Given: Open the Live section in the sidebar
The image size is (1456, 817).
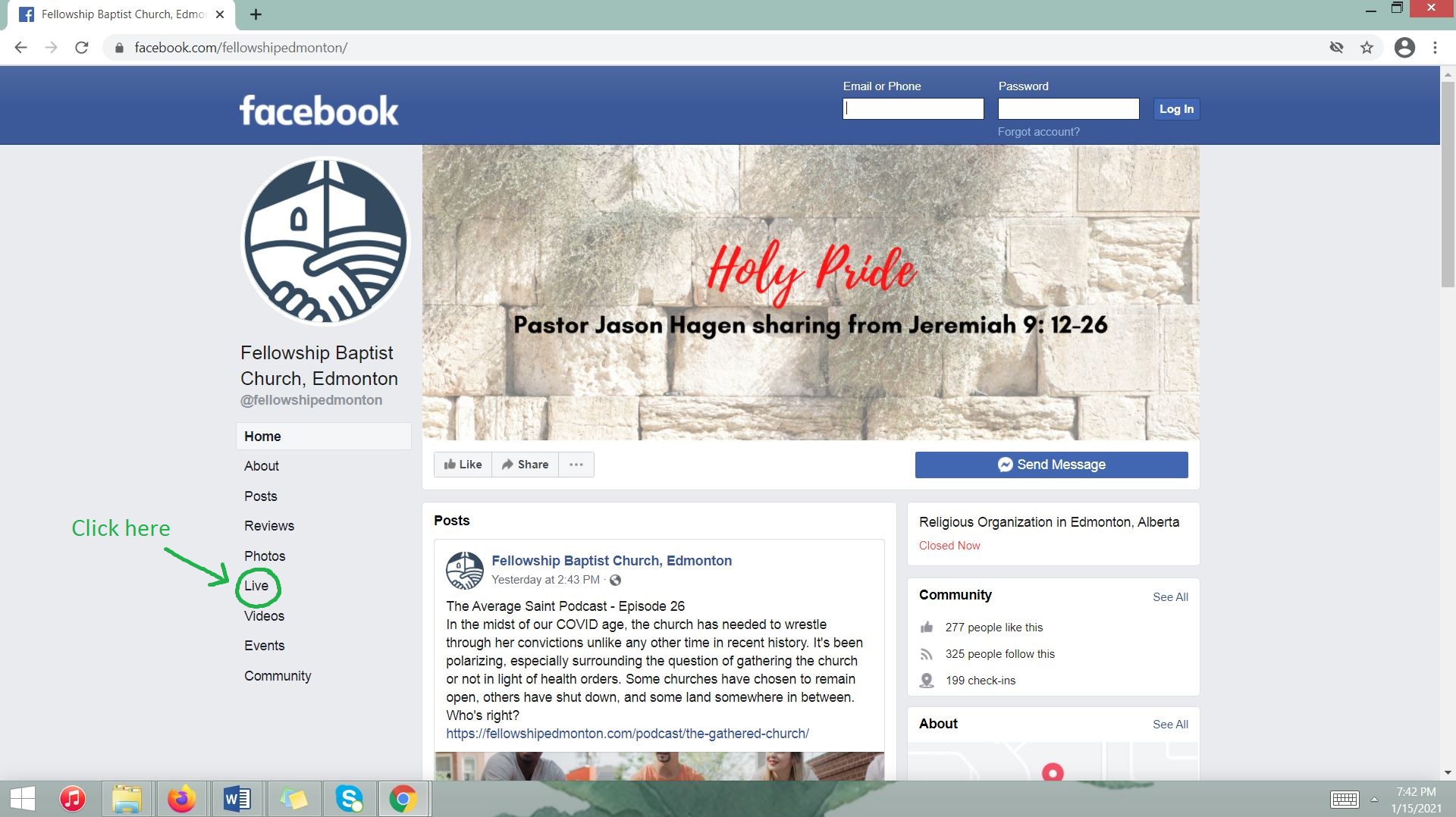Looking at the screenshot, I should 256,586.
